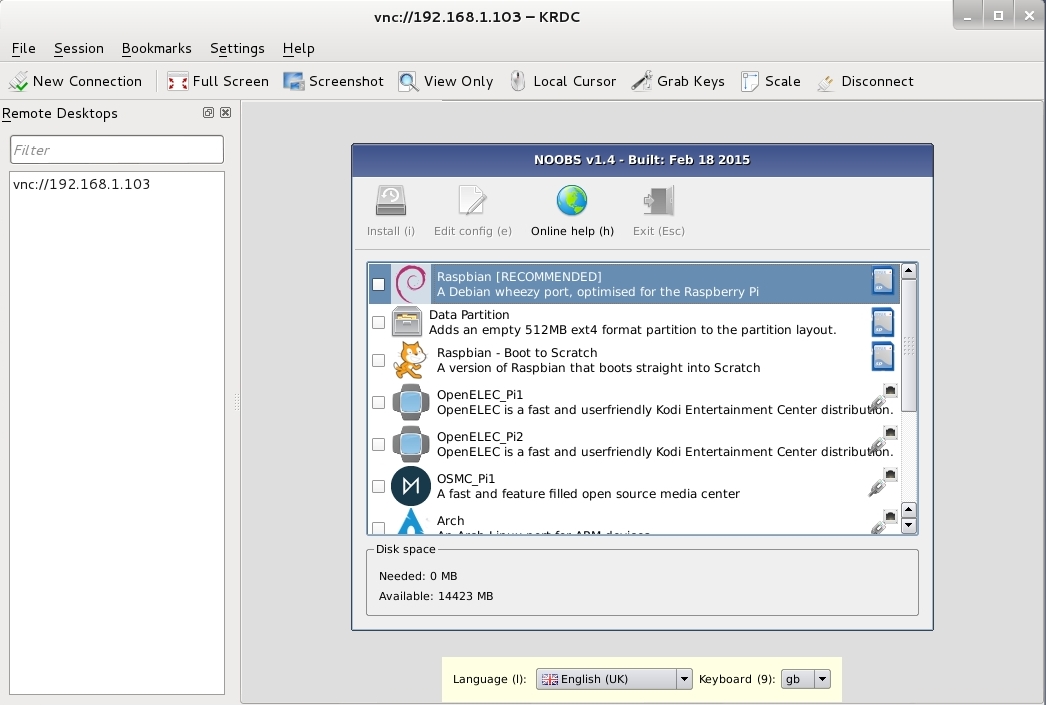
Task: Select the OSMC_Pi1 checkbox
Action: (x=378, y=486)
